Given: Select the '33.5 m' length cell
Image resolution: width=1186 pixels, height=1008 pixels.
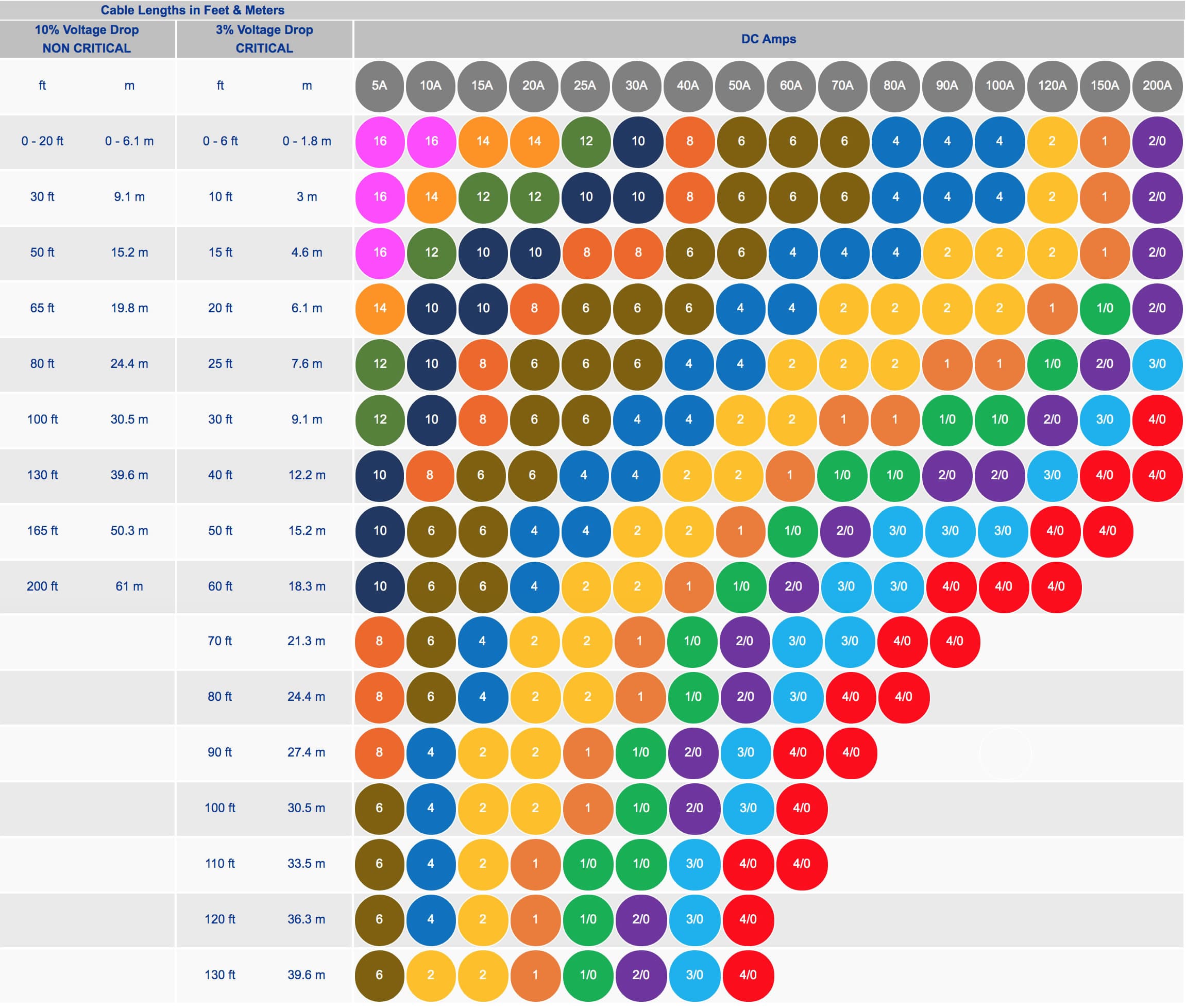Looking at the screenshot, I should pyautogui.click(x=306, y=864).
